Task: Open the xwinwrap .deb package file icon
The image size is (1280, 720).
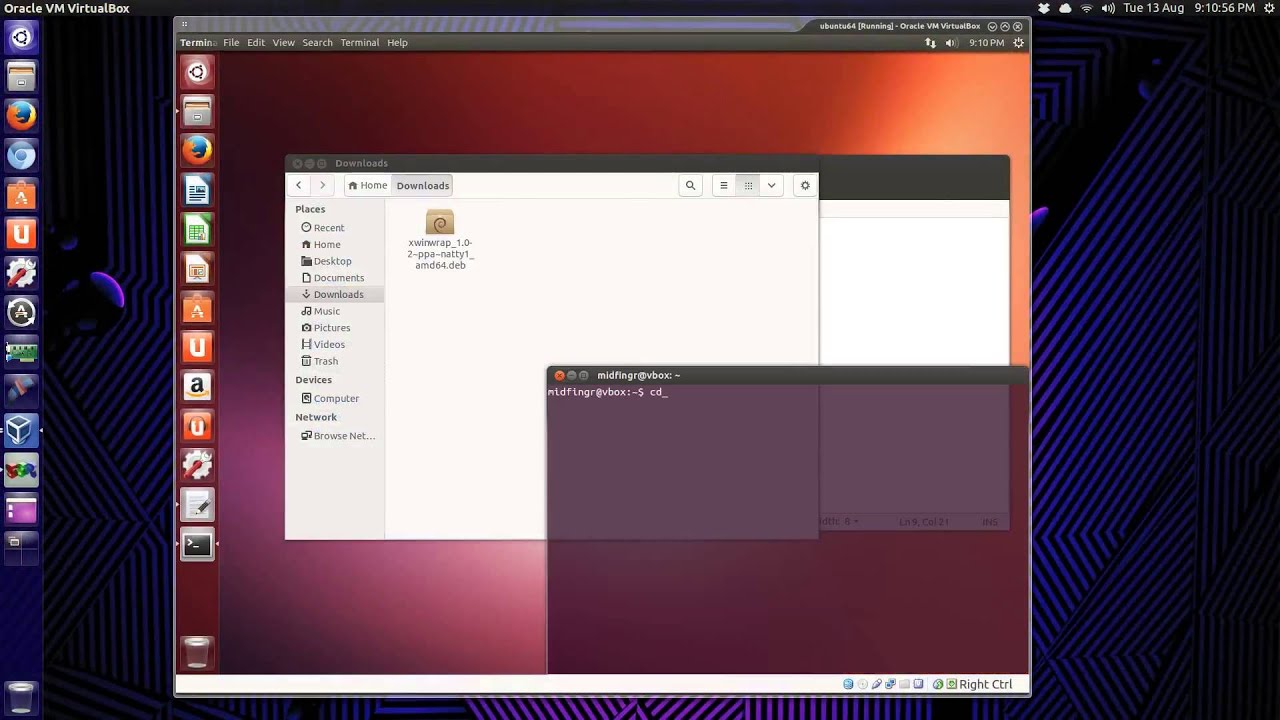Action: tap(440, 222)
